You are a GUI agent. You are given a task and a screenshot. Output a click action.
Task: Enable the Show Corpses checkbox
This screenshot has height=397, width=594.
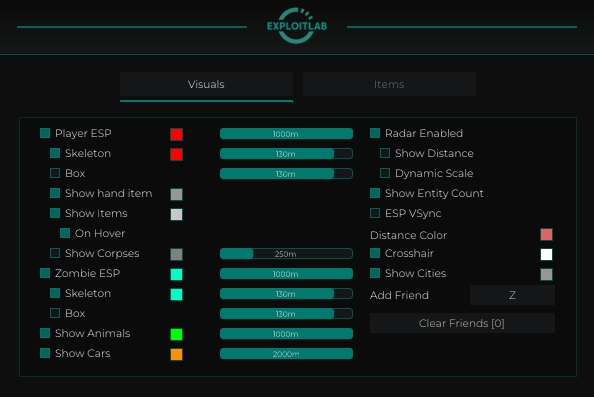point(55,253)
